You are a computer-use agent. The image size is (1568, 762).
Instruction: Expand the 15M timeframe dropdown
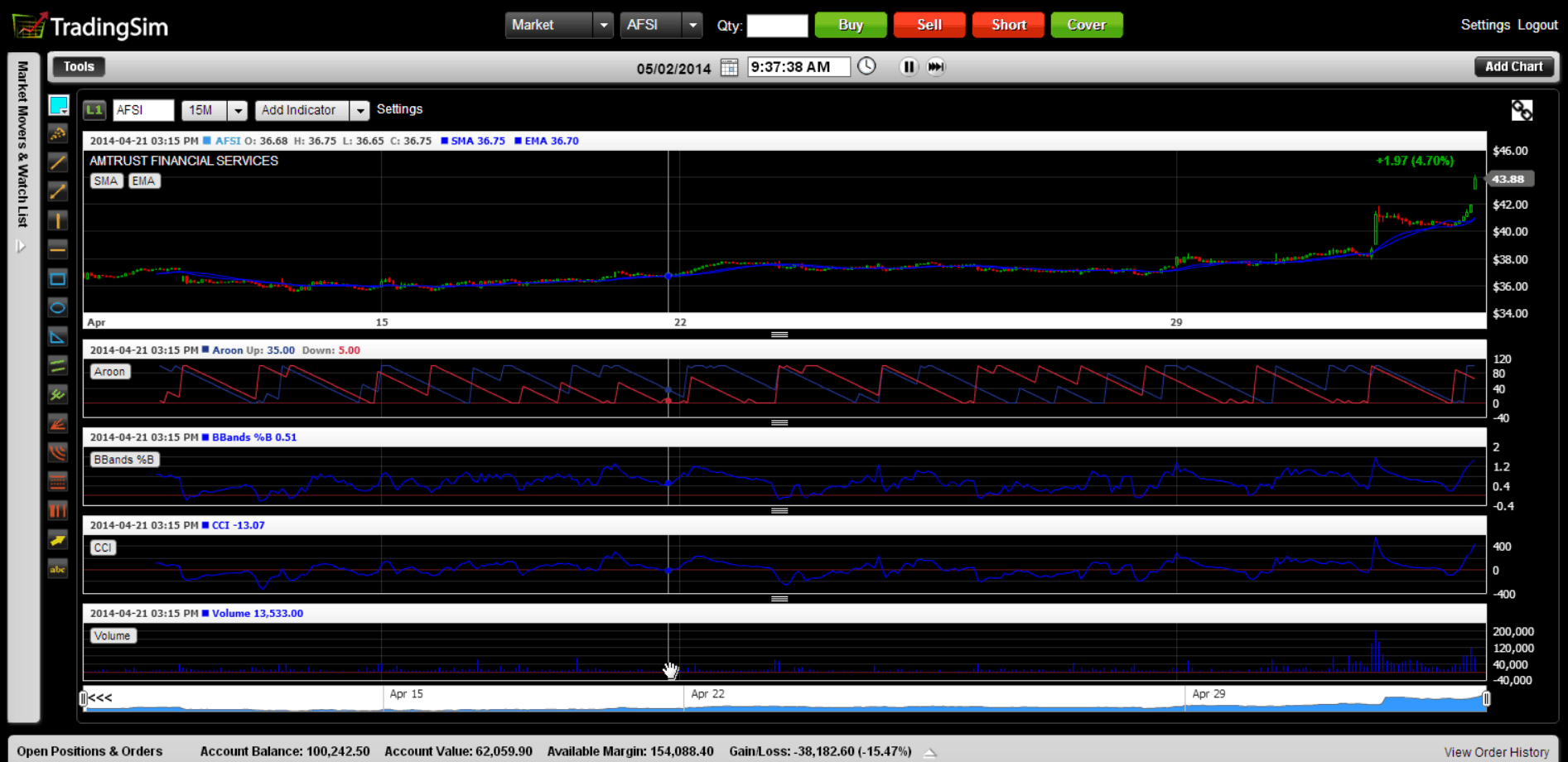238,110
